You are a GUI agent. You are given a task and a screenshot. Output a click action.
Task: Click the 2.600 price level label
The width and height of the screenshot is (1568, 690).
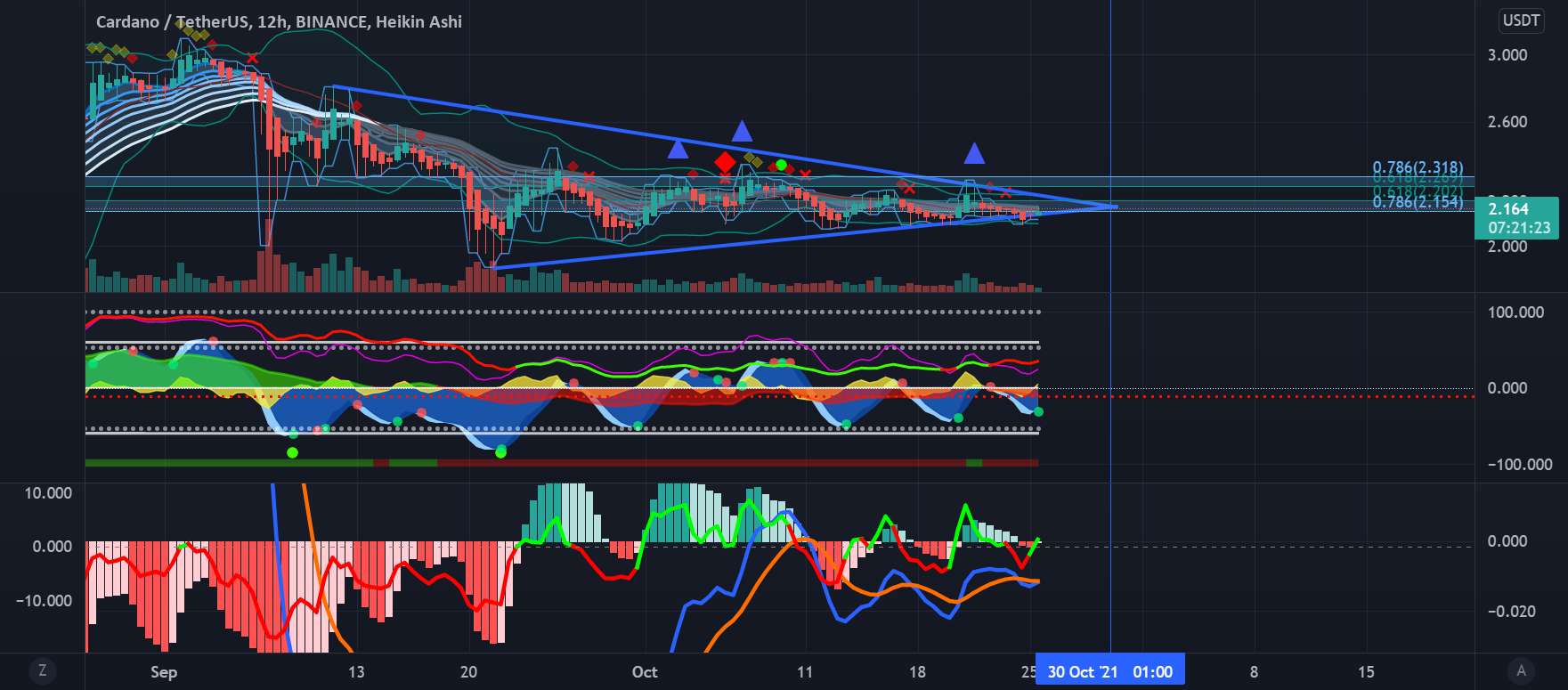(1507, 122)
